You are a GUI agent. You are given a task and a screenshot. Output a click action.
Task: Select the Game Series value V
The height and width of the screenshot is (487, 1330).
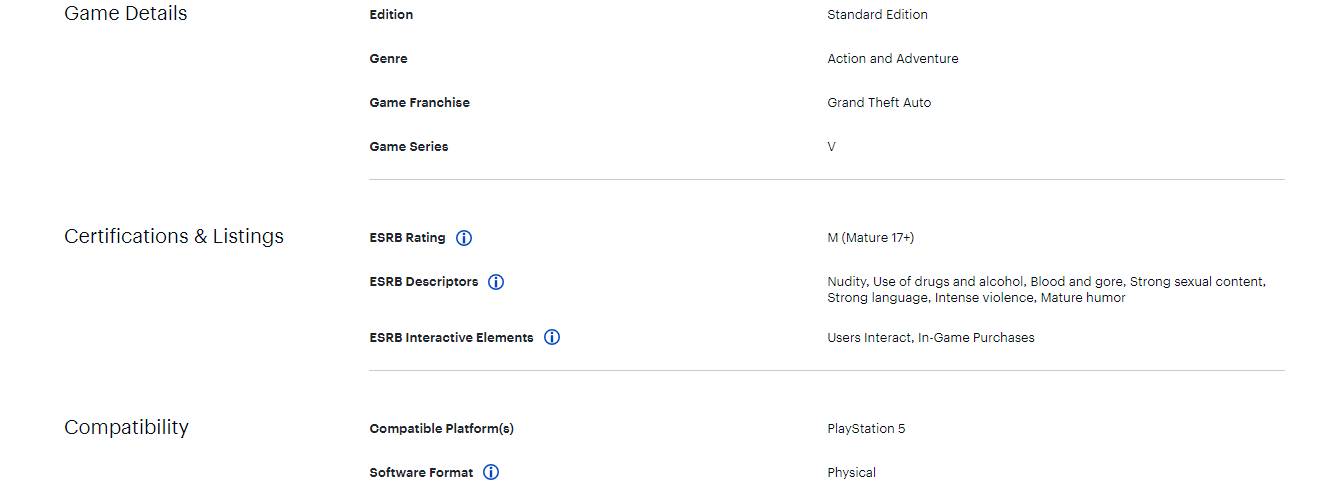831,147
